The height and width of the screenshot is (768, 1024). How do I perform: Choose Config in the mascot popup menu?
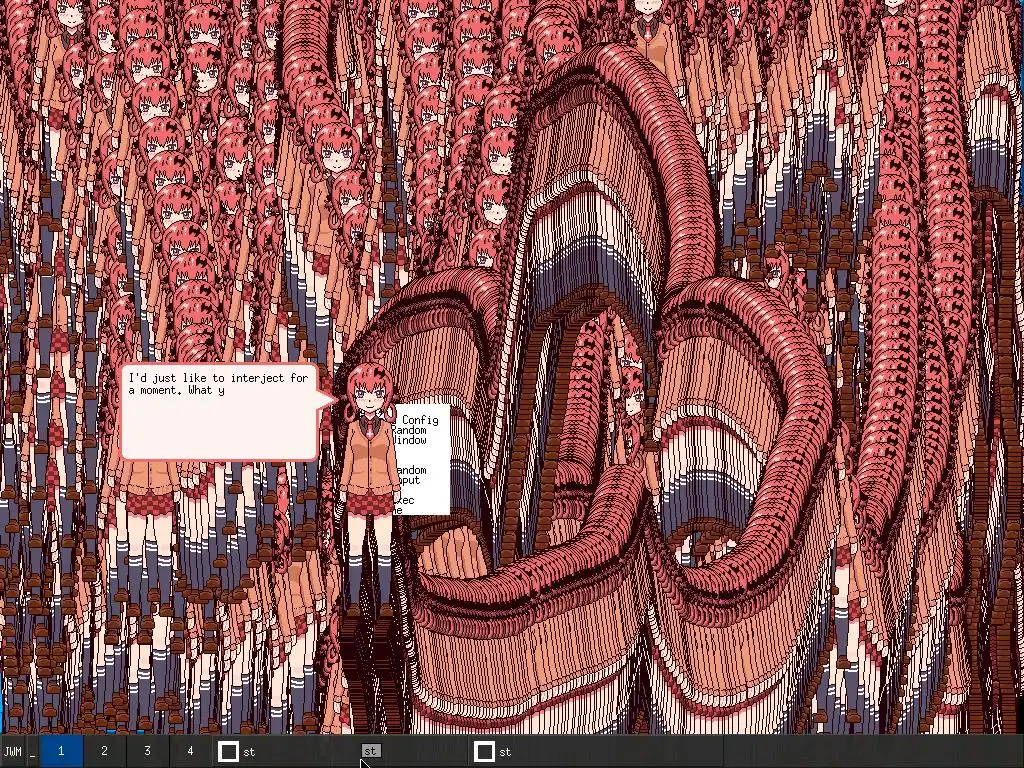[419, 420]
